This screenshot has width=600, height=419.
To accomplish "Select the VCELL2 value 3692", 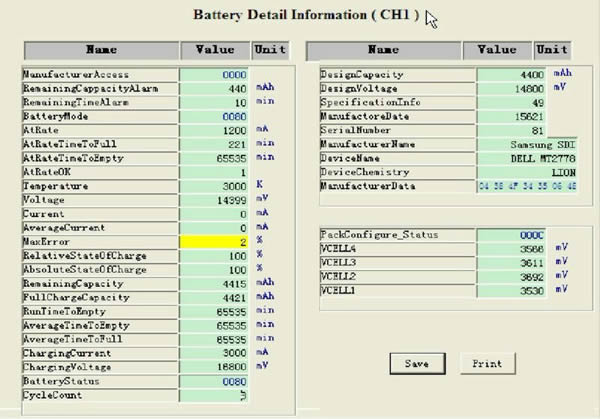I will click(511, 277).
